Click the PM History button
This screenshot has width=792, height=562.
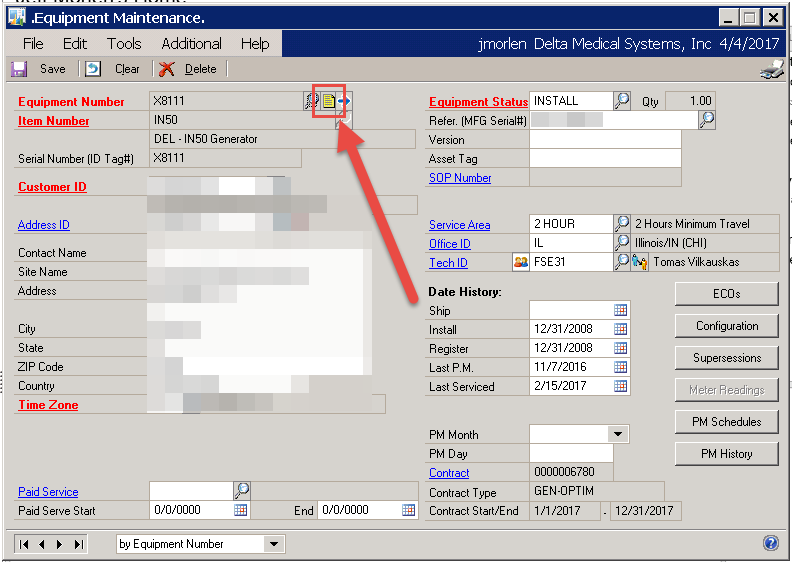pos(727,453)
